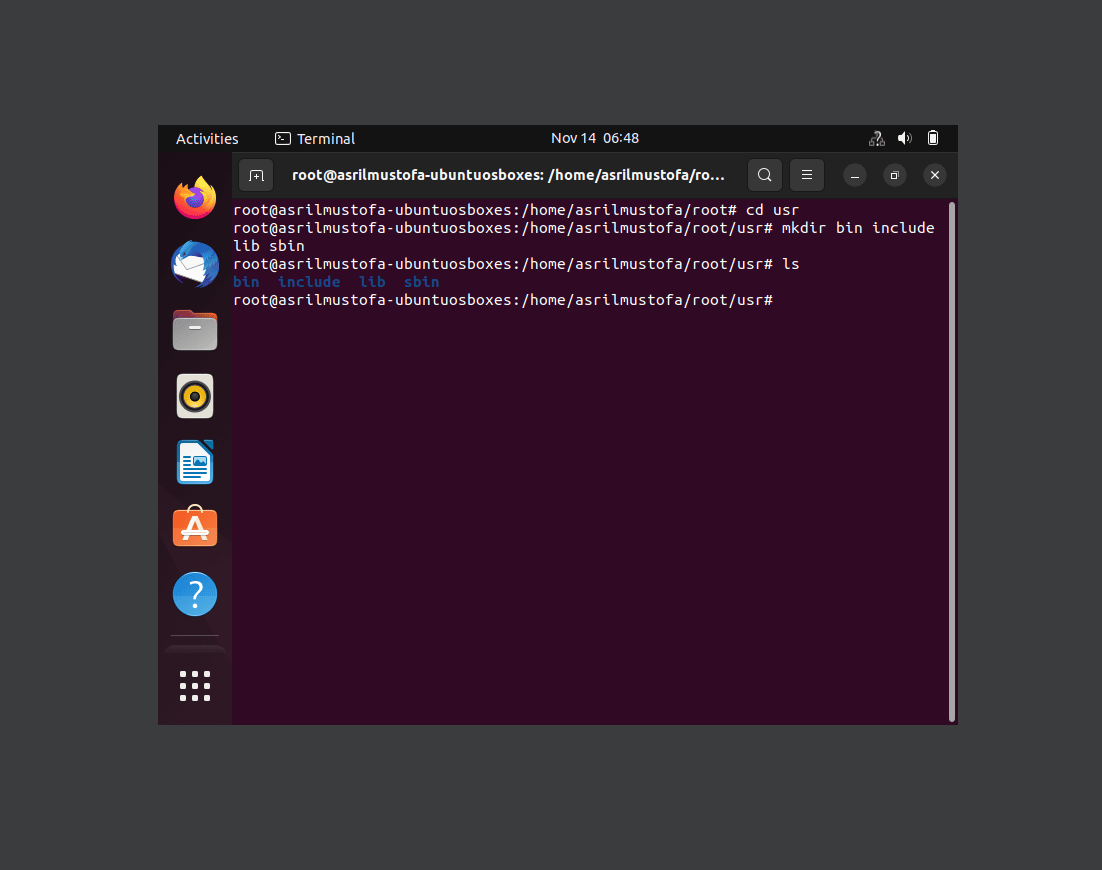1102x870 pixels.
Task: Click the 'cd usr' command text
Action: (x=772, y=210)
